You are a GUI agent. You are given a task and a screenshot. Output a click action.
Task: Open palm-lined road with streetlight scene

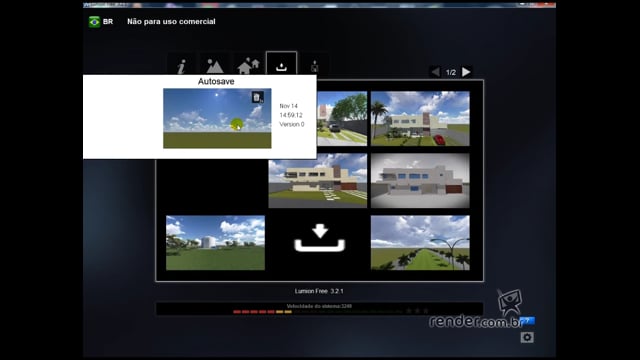420,243
